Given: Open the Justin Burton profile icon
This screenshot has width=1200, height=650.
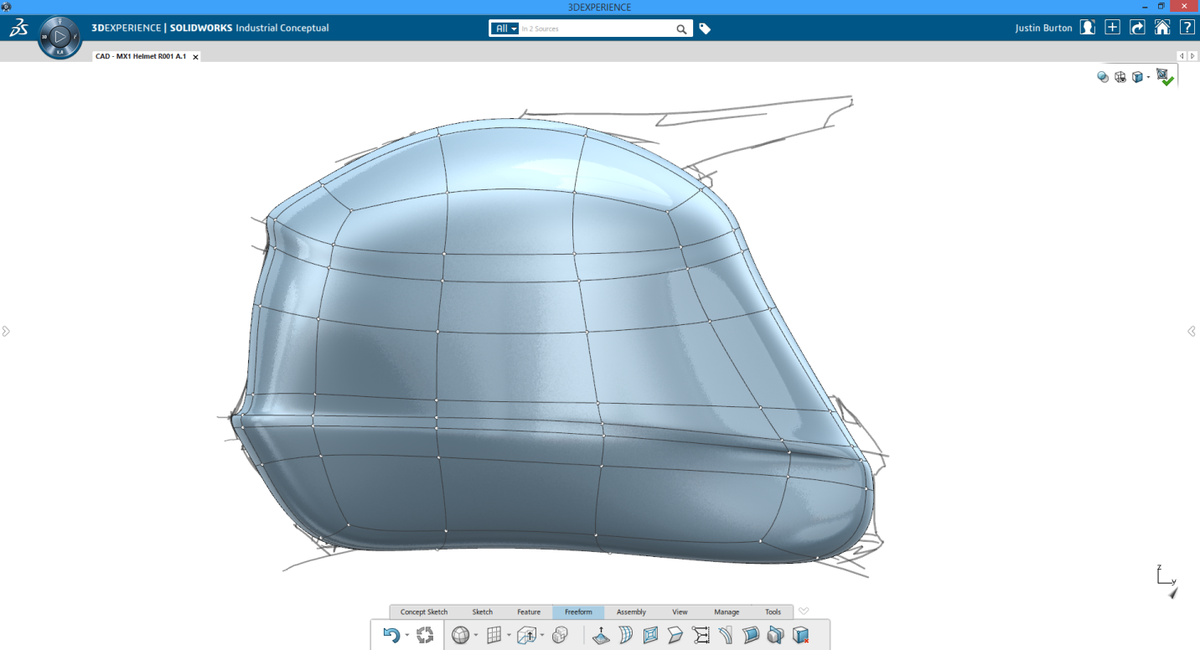Looking at the screenshot, I should pyautogui.click(x=1088, y=28).
